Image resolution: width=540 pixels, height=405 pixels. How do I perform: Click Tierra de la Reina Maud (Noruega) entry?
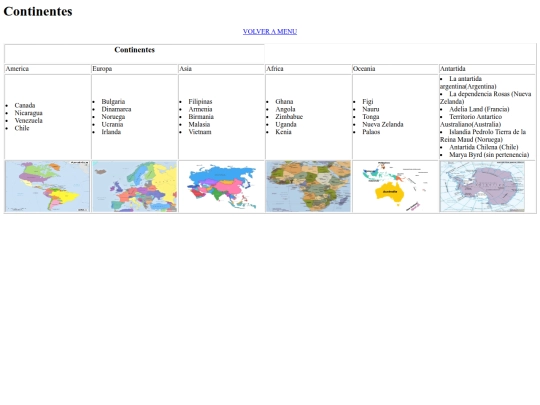pos(483,136)
